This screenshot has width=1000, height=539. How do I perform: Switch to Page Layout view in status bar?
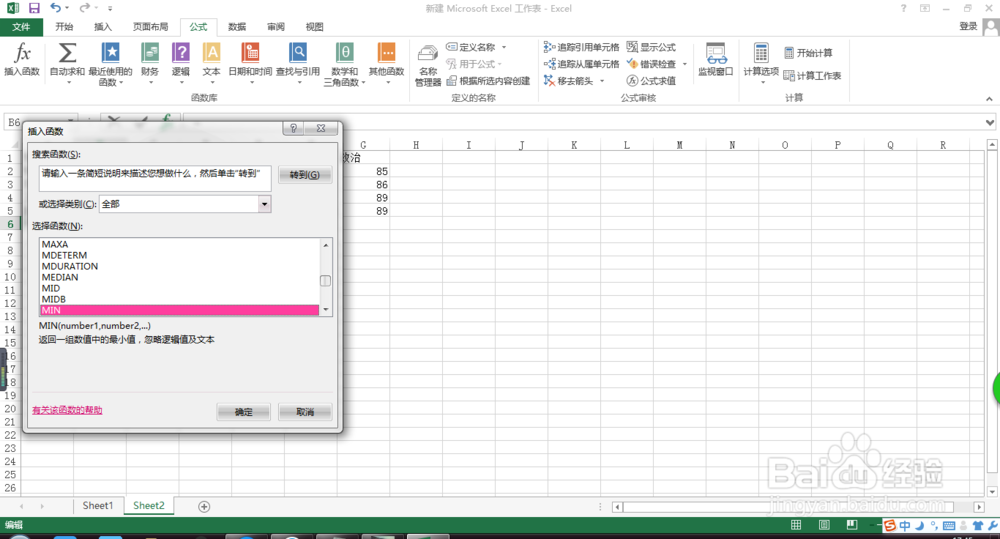pos(824,525)
